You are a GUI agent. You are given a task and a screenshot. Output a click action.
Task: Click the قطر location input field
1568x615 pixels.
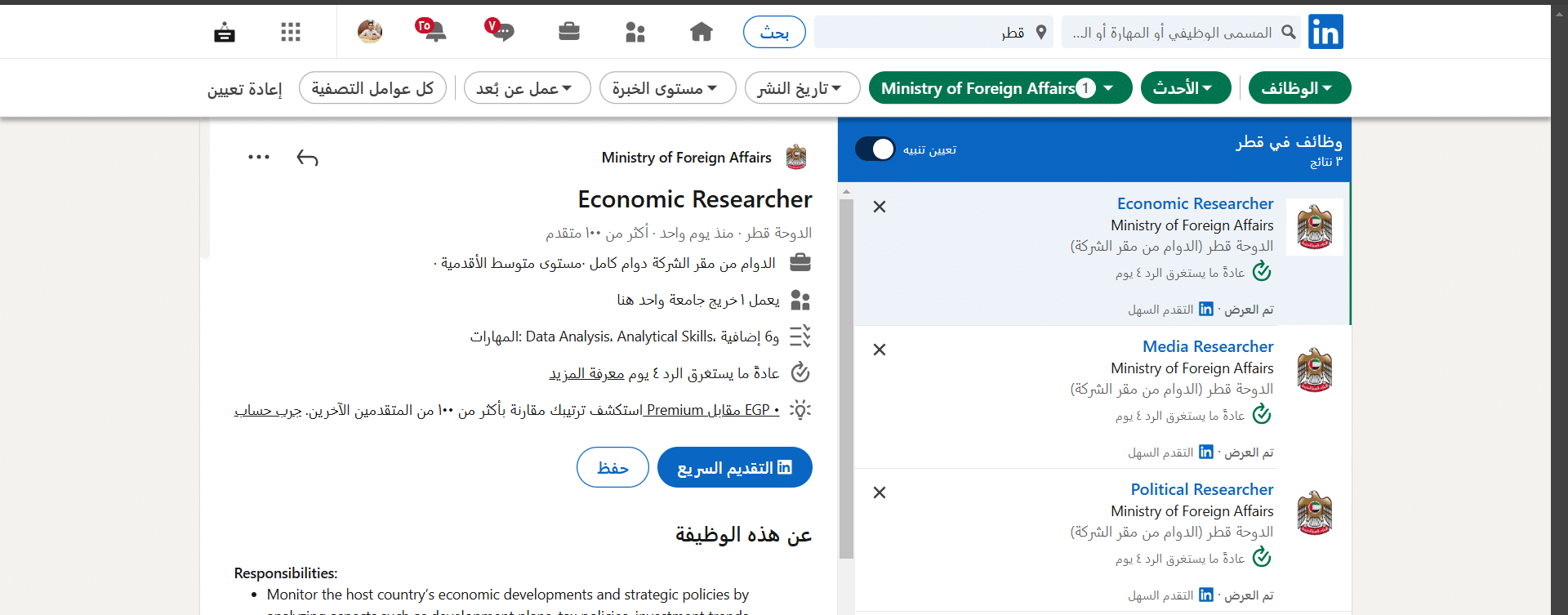(933, 32)
